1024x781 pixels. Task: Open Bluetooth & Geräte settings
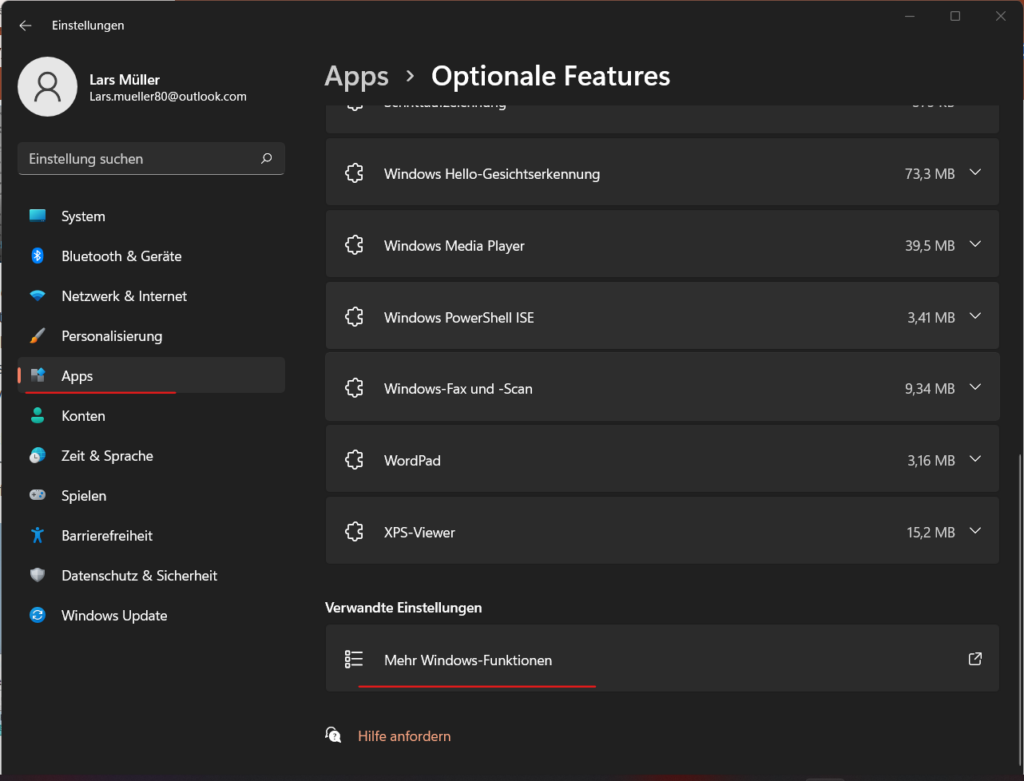[152, 256]
